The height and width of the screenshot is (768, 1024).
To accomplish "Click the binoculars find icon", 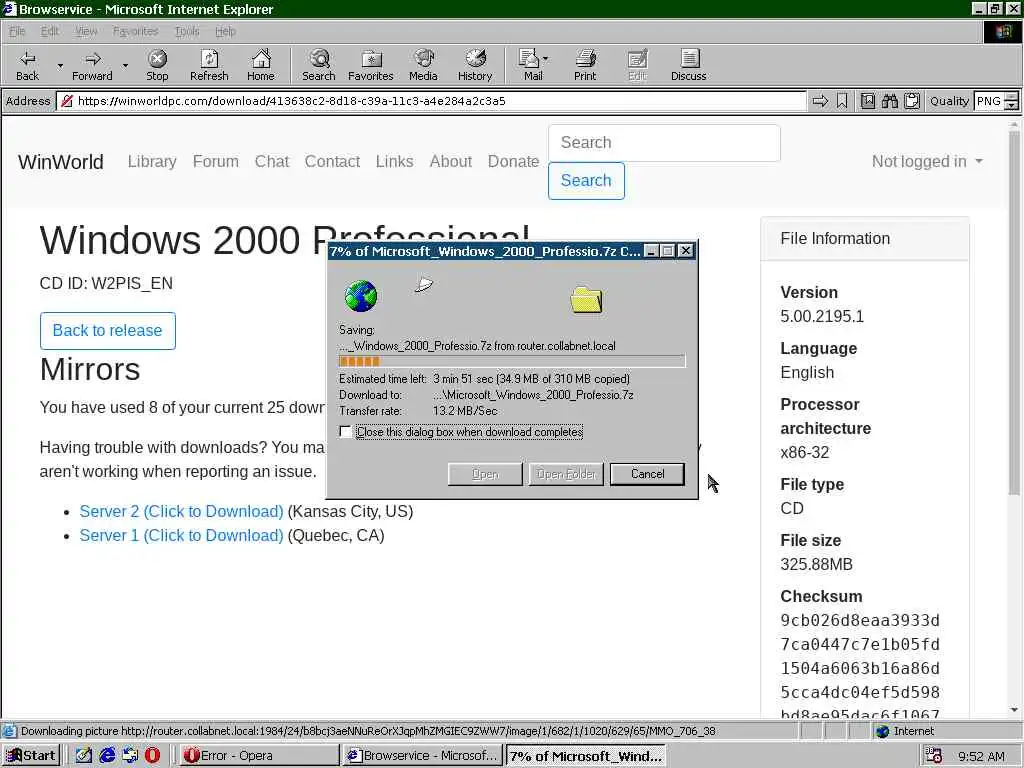I will (x=889, y=101).
